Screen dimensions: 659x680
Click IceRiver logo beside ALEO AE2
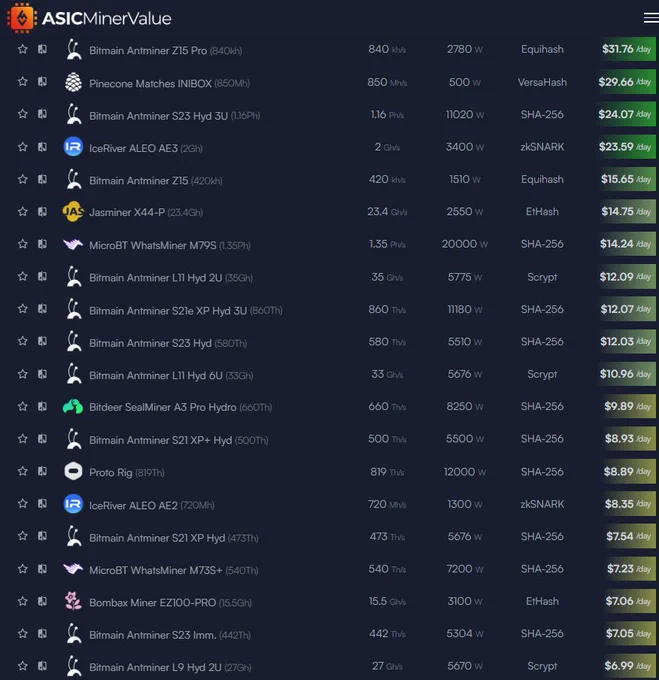point(73,504)
